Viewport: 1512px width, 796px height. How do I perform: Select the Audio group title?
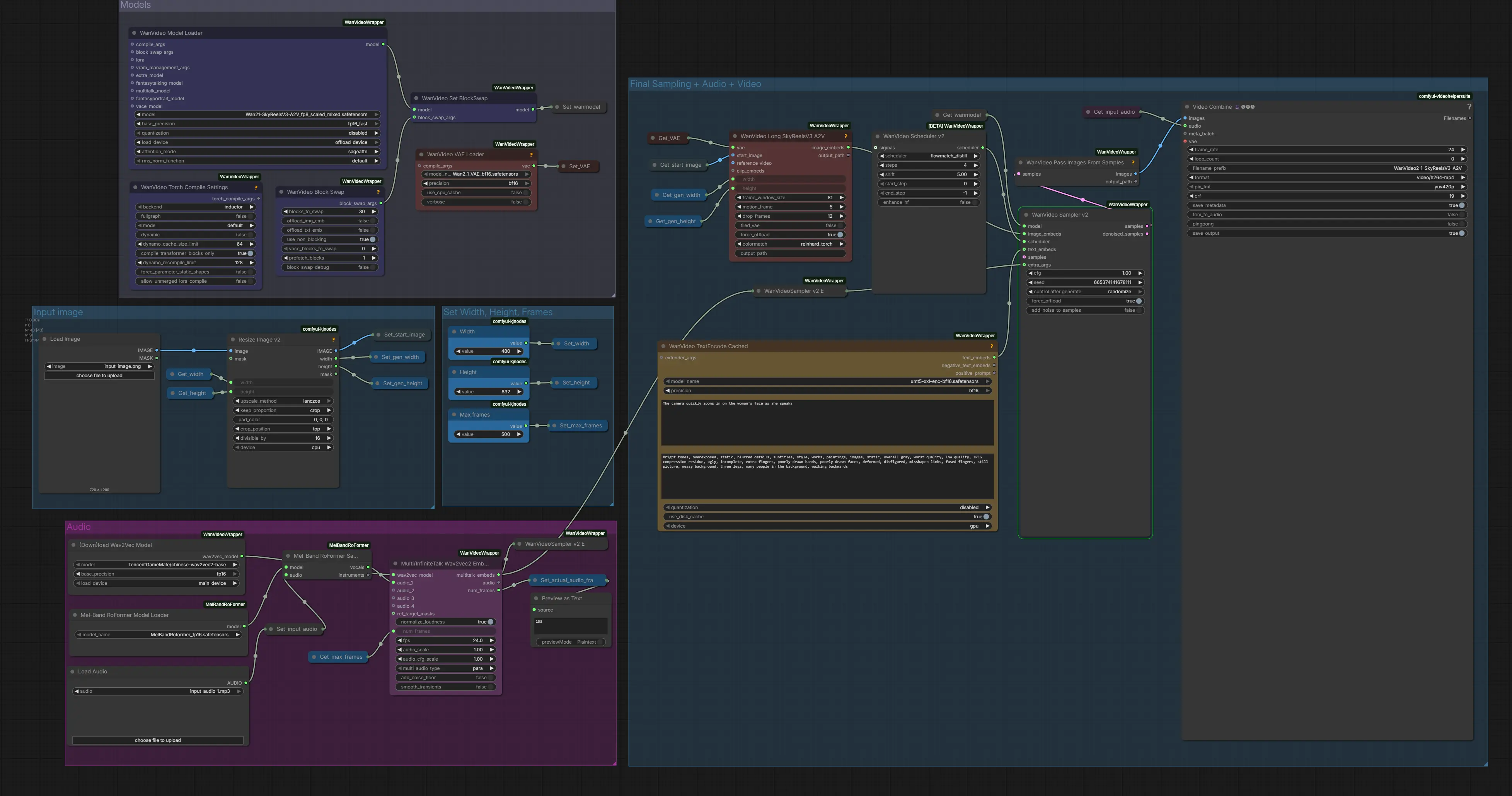click(x=78, y=526)
